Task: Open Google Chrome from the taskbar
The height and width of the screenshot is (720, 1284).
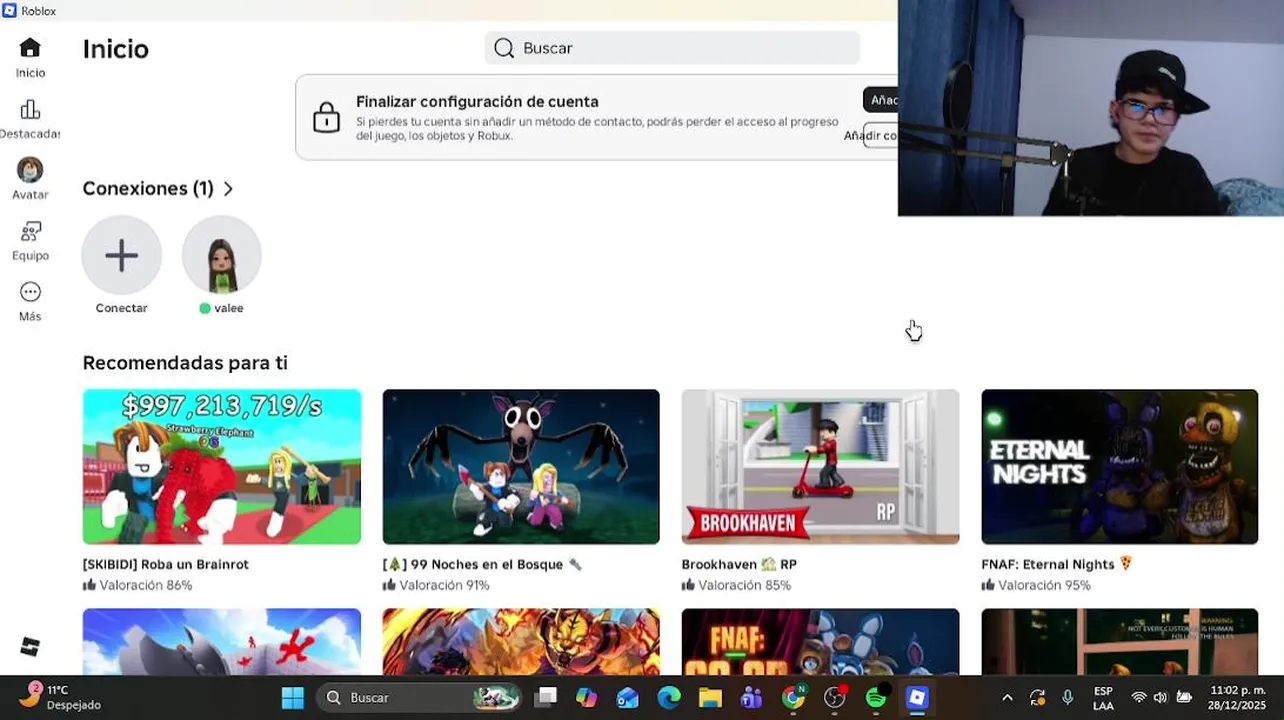Action: [793, 698]
